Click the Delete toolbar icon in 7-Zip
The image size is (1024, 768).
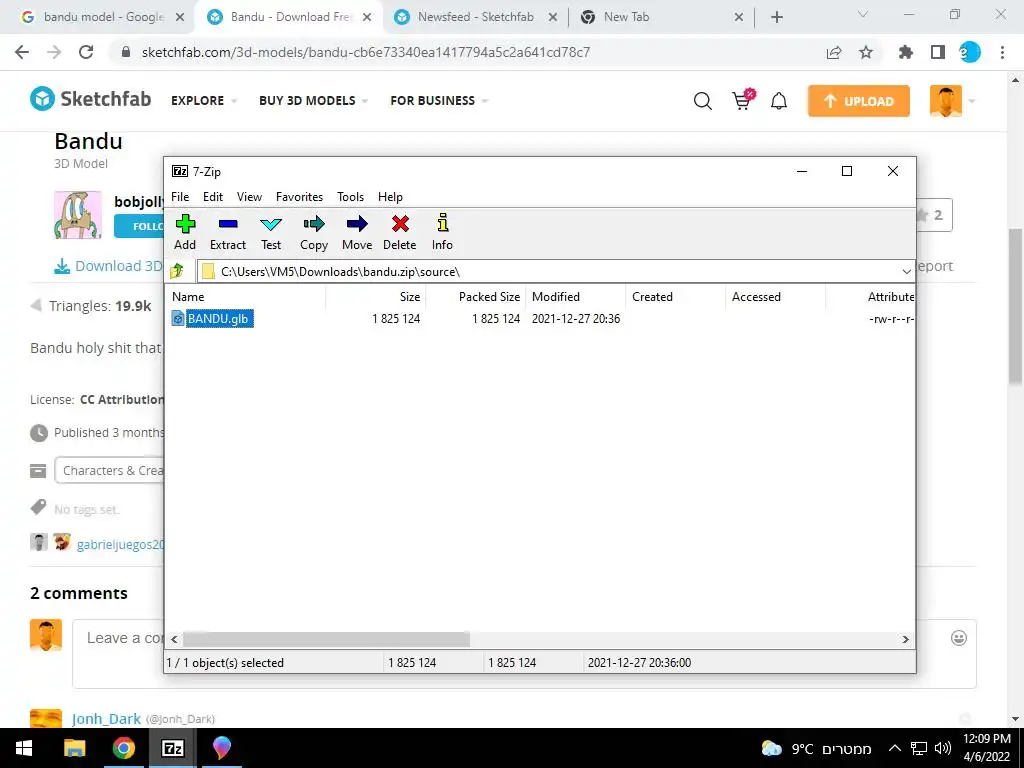pos(400,232)
